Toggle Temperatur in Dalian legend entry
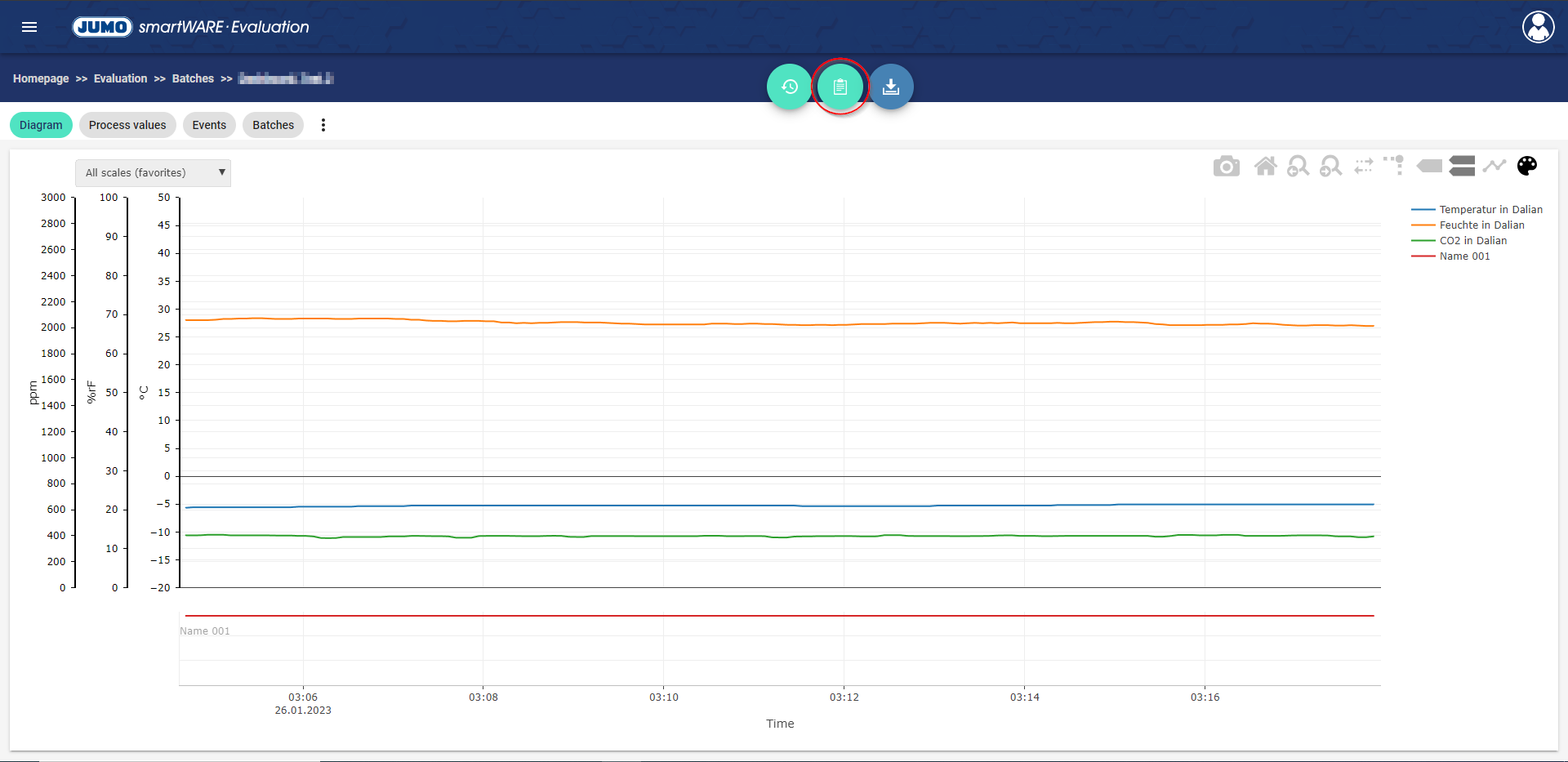The height and width of the screenshot is (762, 1568). click(1490, 210)
